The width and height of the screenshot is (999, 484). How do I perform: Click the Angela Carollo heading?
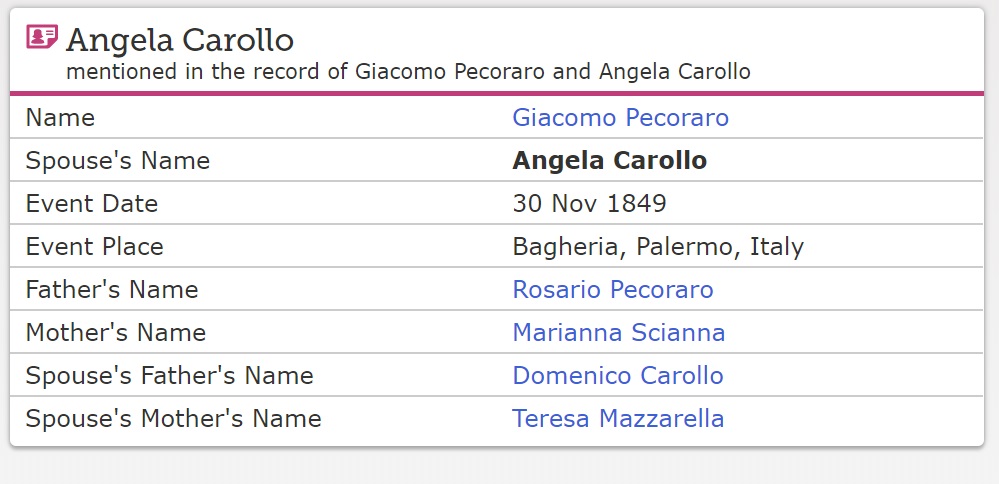[180, 40]
